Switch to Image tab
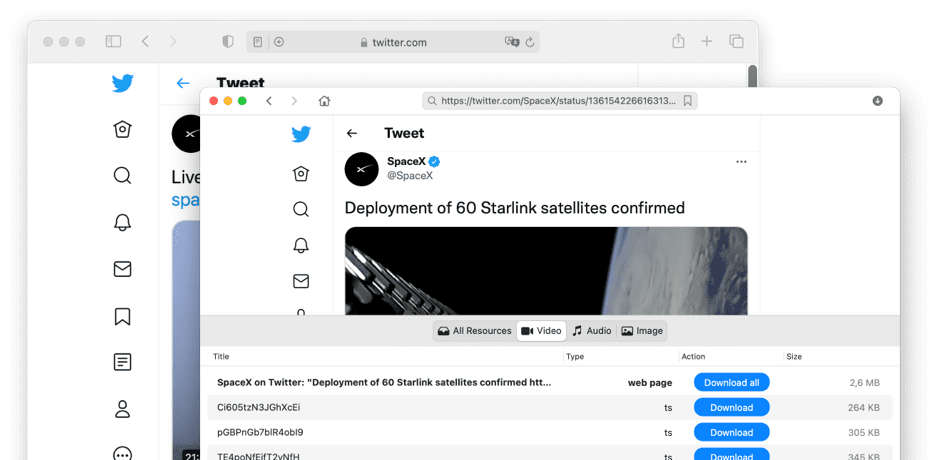The image size is (940, 460). (642, 330)
